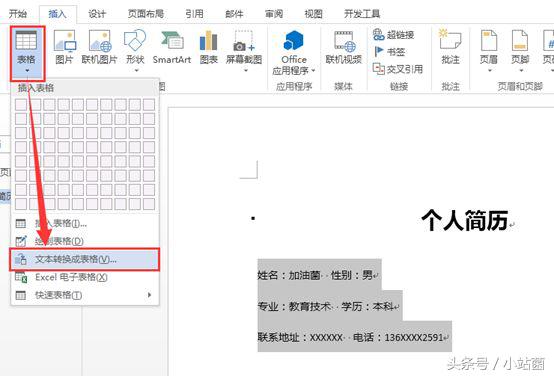Select 文本转换成表格(V)... option

pos(85,259)
